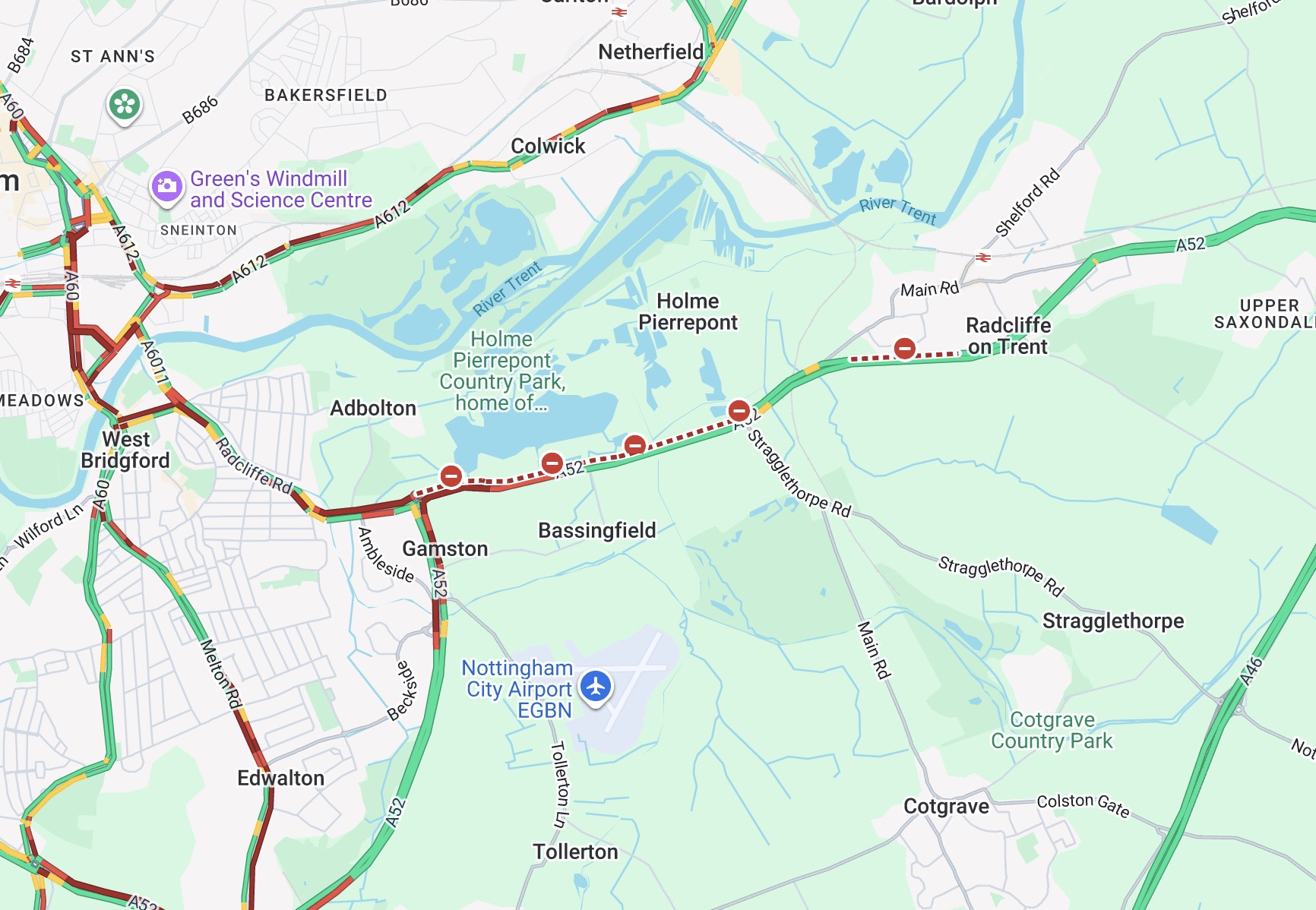Open Cotgrave Country Park label
The image size is (1316, 910).
click(1052, 730)
